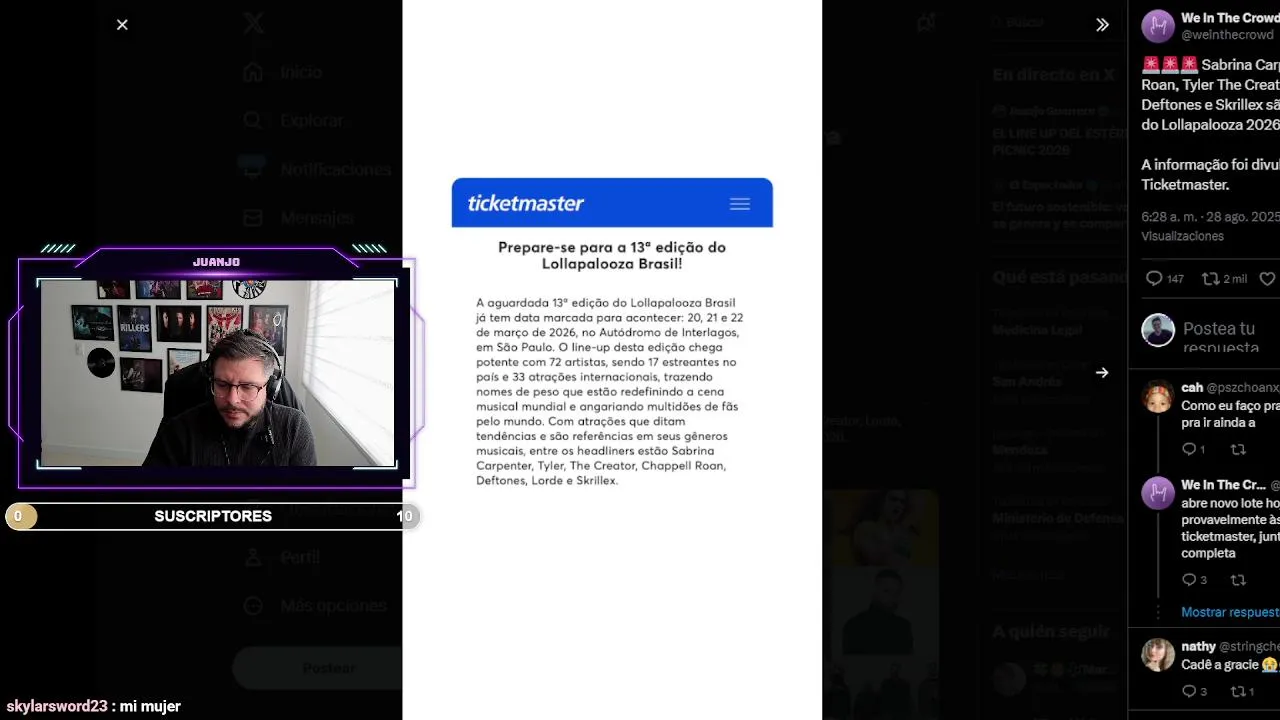The height and width of the screenshot is (720, 1280).
Task: Click the 6:28 a. m. · 28 ago. 2025 timestamp
Action: coord(1211,216)
